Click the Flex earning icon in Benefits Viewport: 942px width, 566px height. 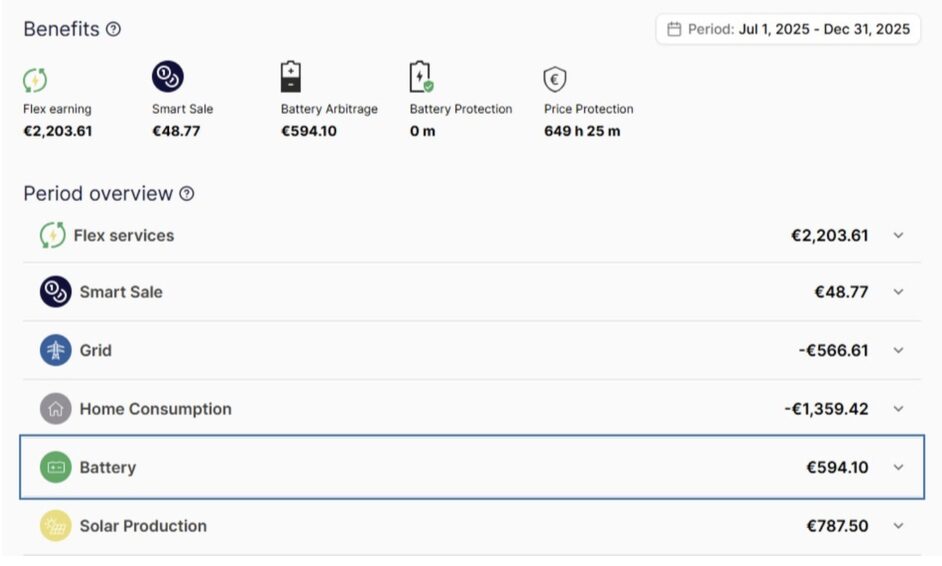[x=35, y=80]
